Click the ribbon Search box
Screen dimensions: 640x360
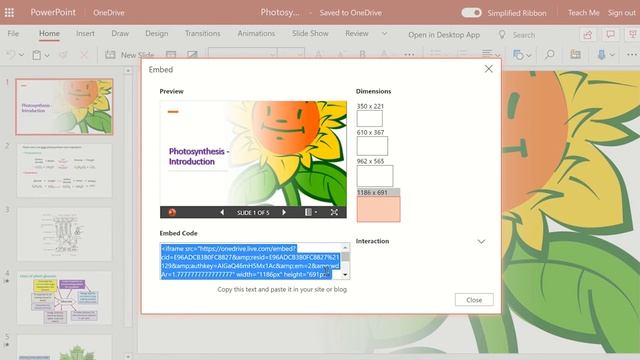[524, 35]
